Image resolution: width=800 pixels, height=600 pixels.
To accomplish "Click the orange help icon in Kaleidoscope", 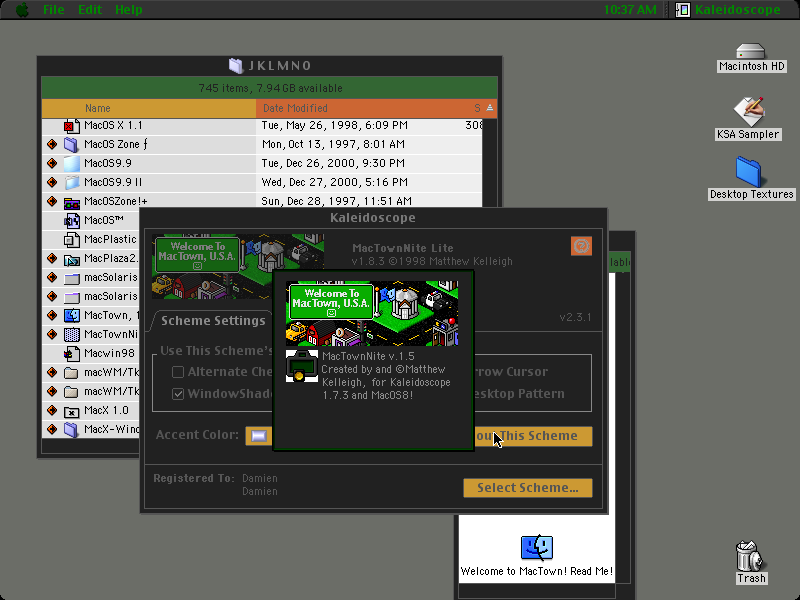I will click(x=581, y=246).
